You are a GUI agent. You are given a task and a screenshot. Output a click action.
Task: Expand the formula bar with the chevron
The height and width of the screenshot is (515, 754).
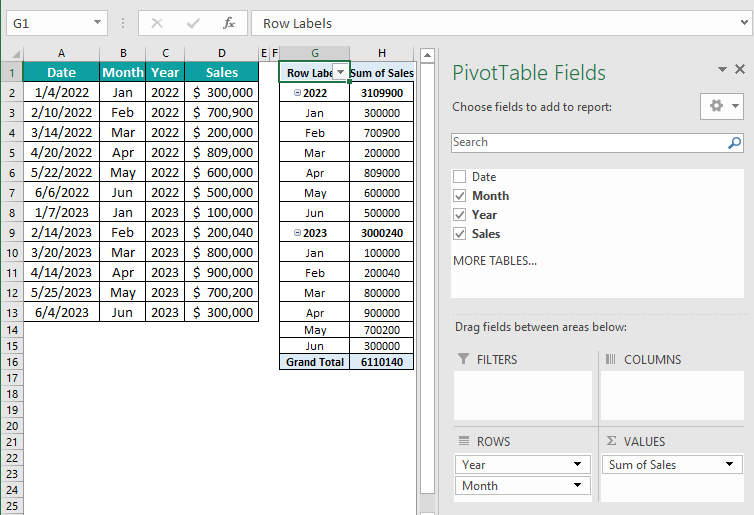pyautogui.click(x=745, y=23)
